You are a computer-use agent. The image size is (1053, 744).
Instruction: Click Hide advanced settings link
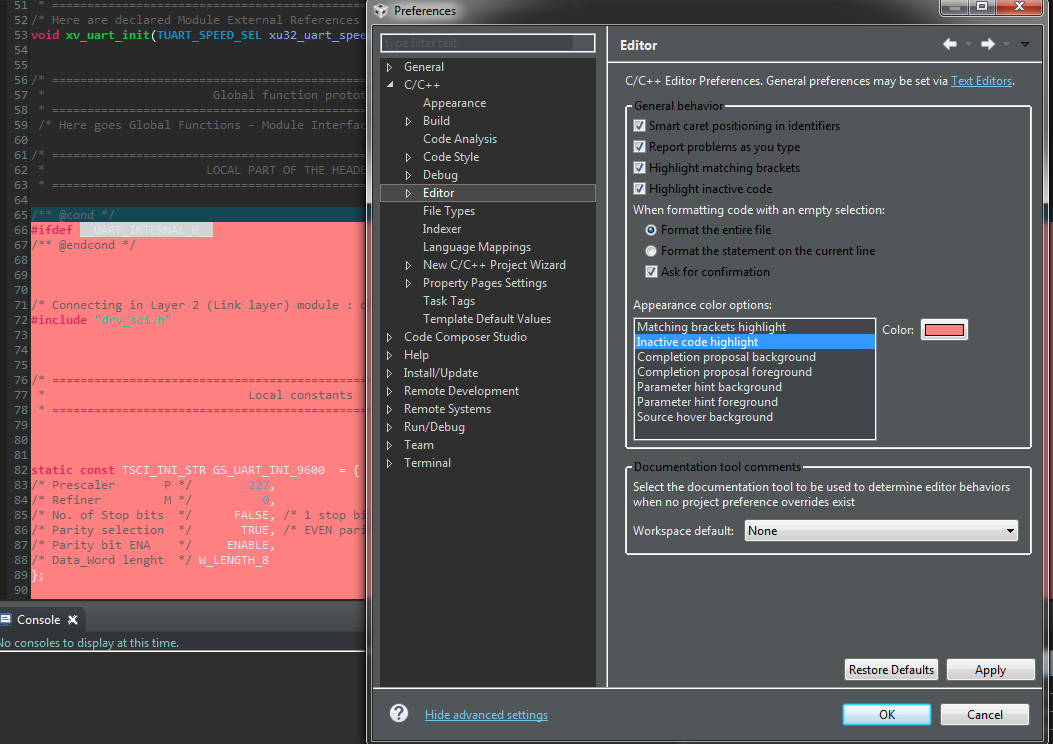486,714
